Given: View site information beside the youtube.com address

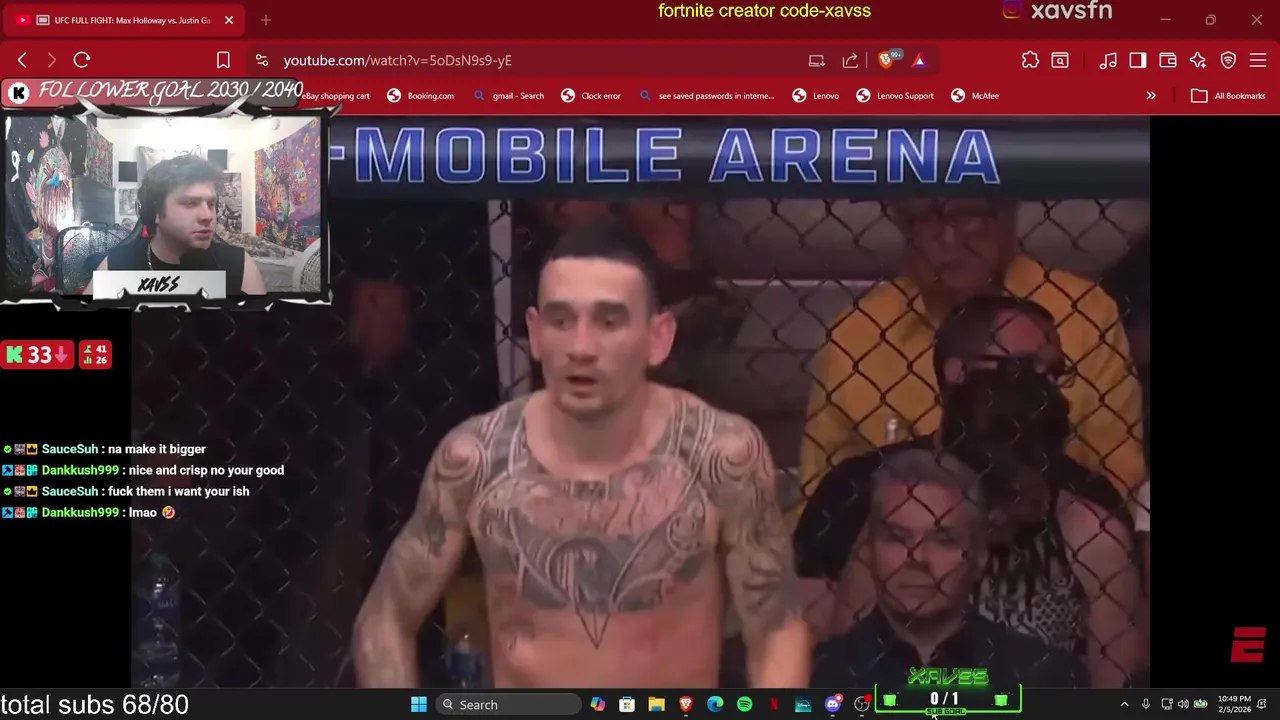Looking at the screenshot, I should coord(261,60).
